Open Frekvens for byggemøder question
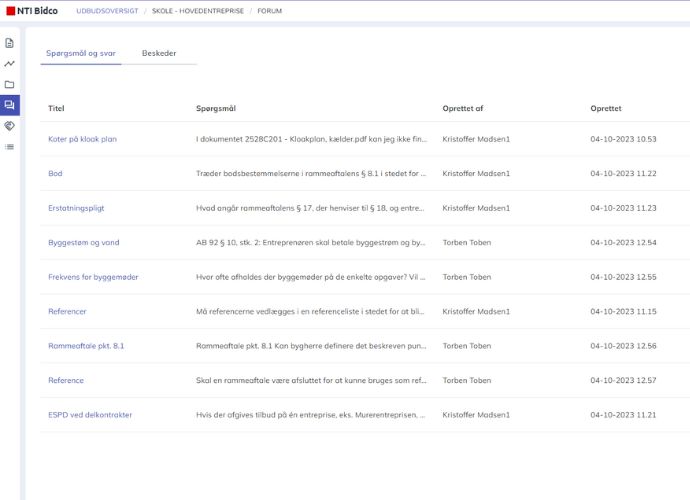This screenshot has width=690, height=500. point(93,277)
